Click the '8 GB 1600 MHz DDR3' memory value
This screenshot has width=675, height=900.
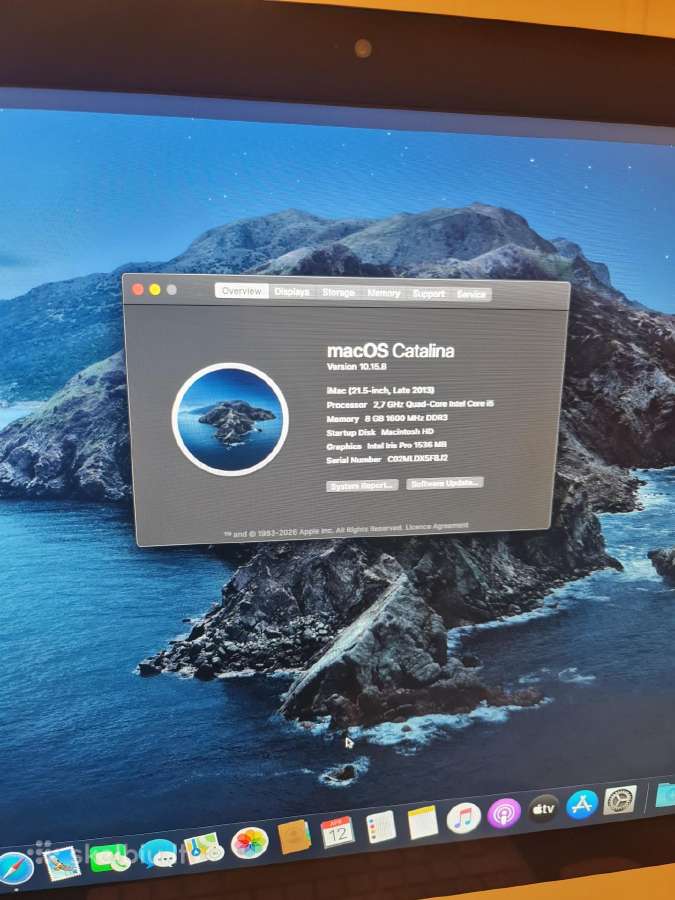(406, 418)
